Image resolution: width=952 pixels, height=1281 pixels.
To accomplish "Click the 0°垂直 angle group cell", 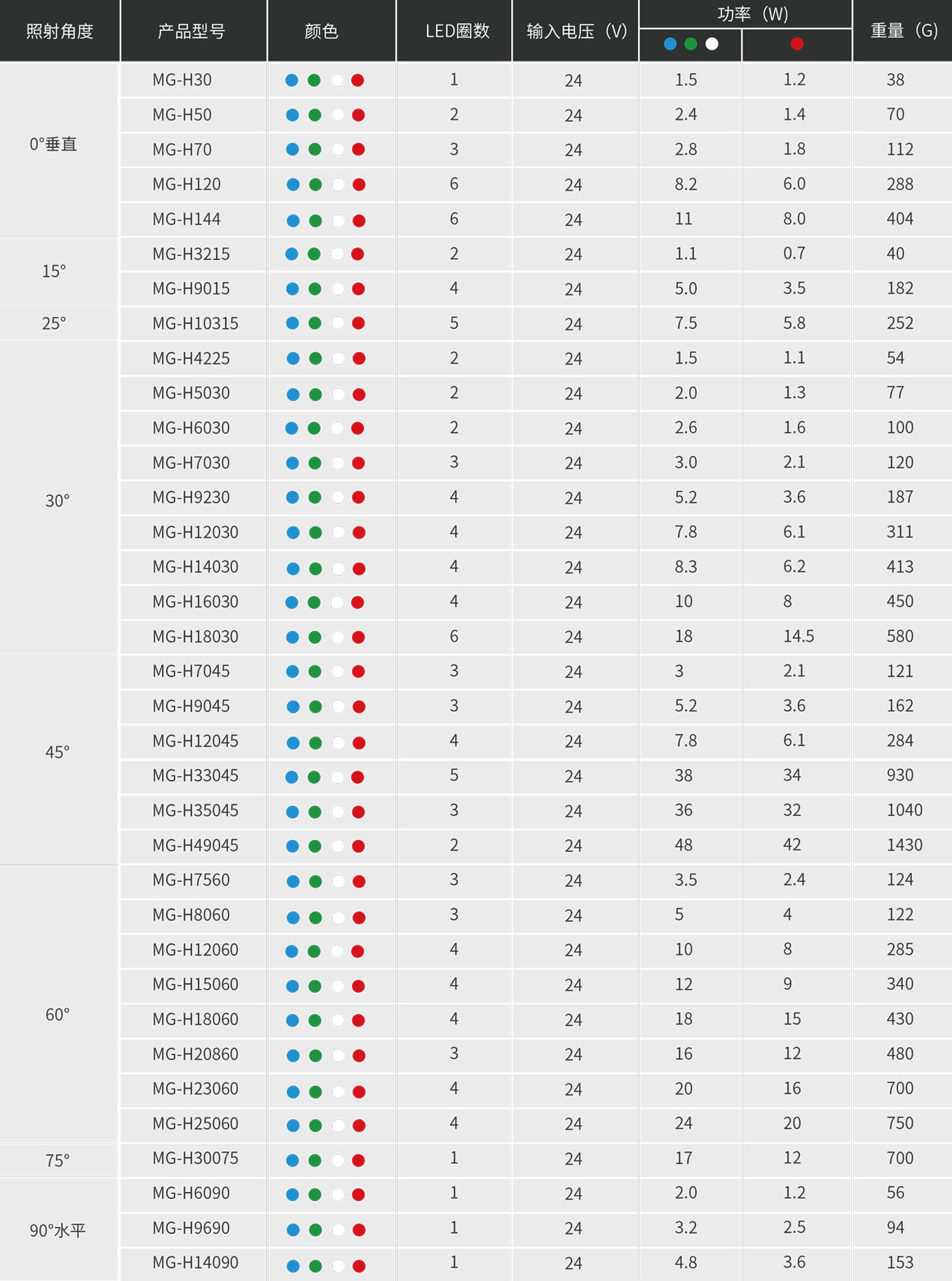I will pos(53,144).
